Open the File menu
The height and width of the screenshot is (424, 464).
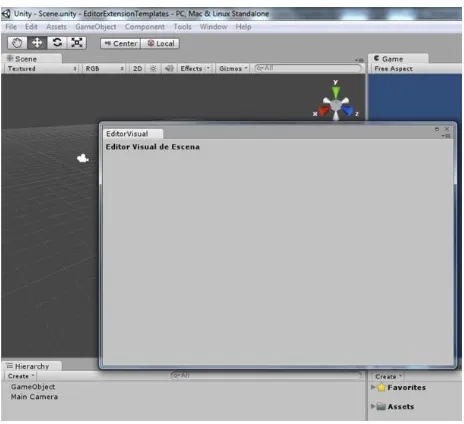[11, 27]
